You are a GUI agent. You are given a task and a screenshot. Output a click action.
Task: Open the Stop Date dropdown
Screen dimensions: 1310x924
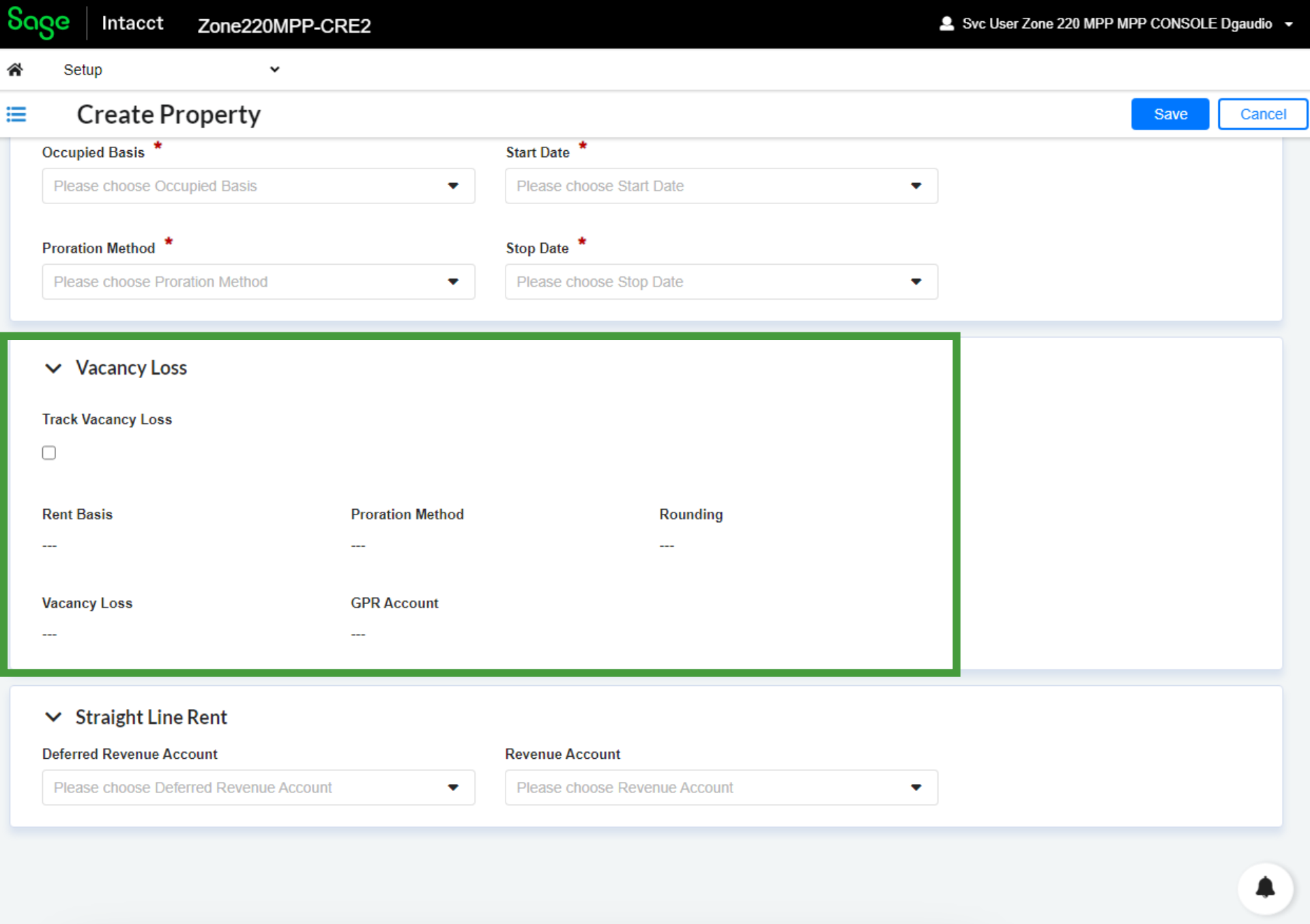point(721,282)
